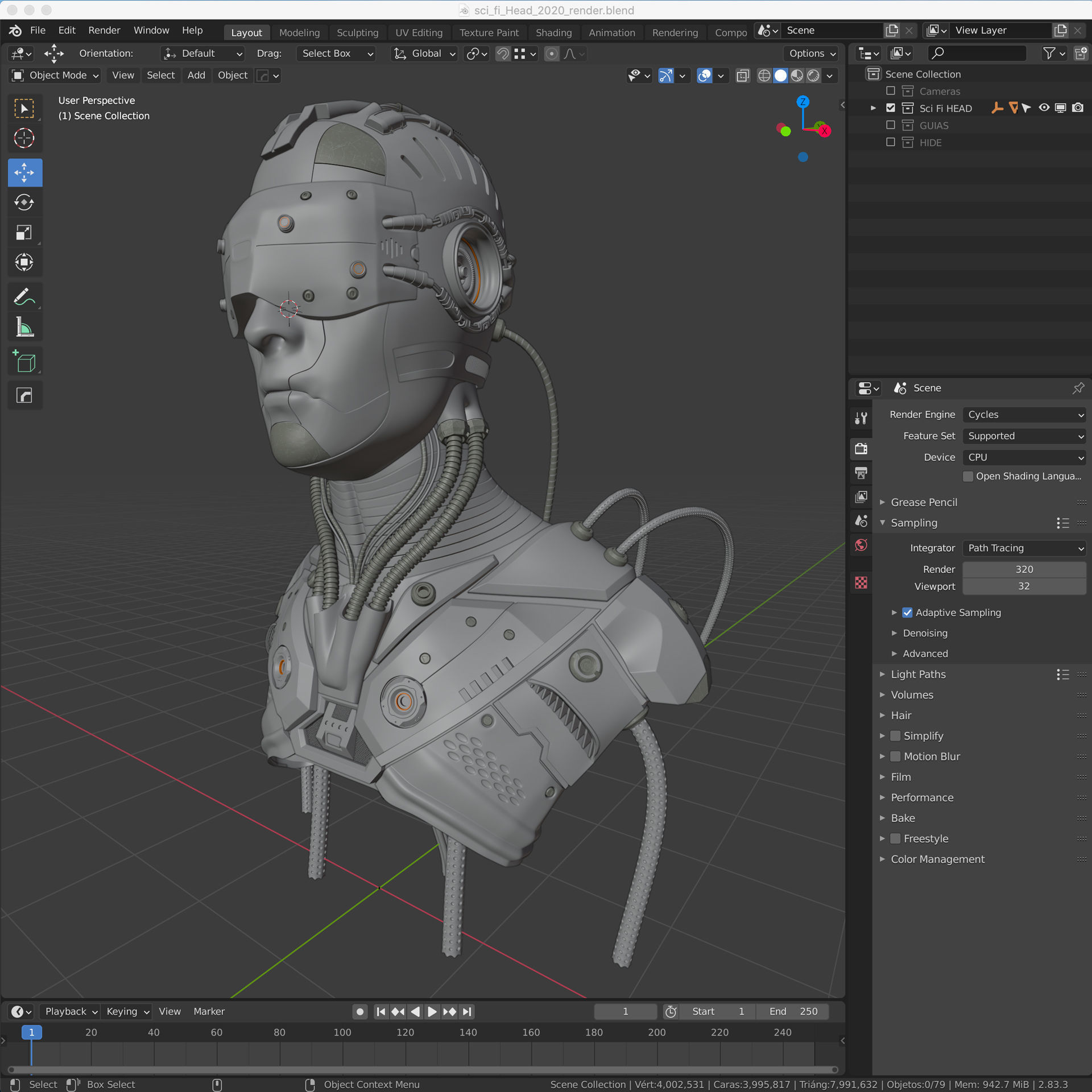1092x1092 pixels.
Task: Click the End frame 250 field
Action: pos(793,1012)
